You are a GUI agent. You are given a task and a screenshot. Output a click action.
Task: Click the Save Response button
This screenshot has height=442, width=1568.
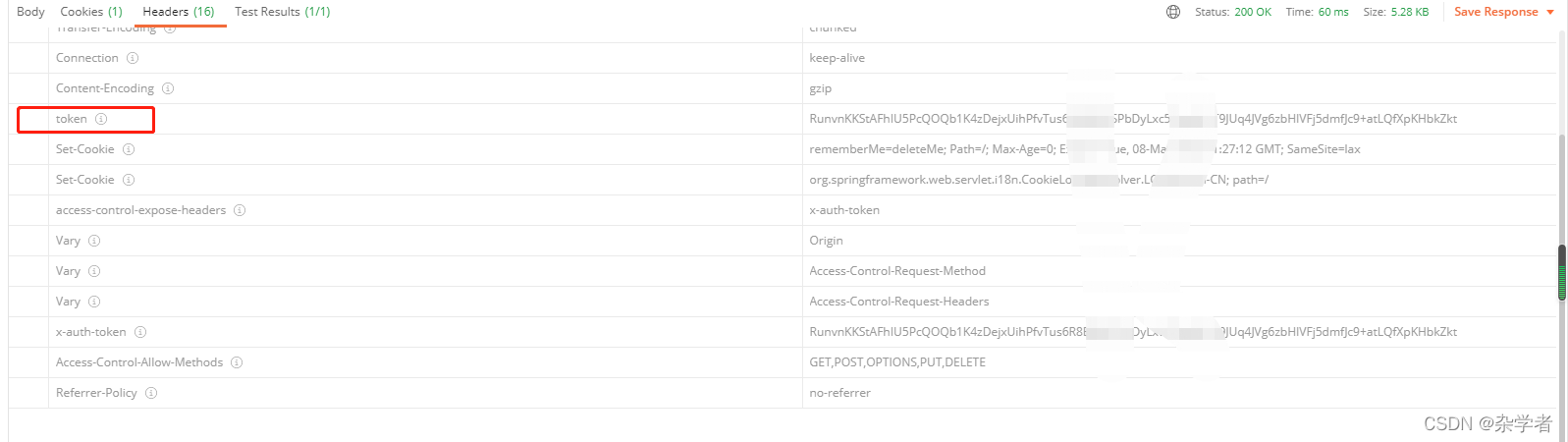coord(1495,12)
